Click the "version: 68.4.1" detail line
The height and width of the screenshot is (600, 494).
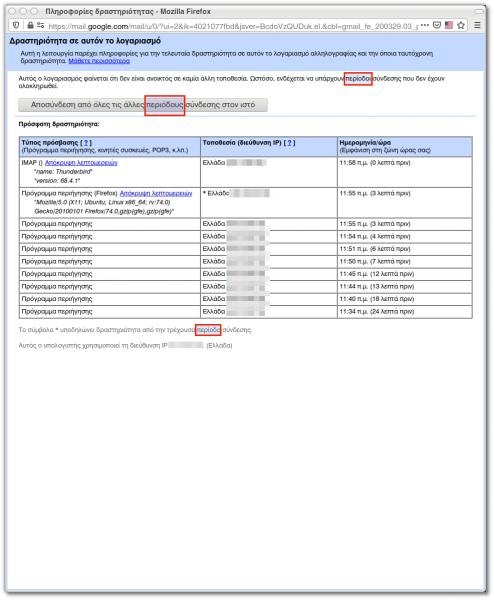57,181
